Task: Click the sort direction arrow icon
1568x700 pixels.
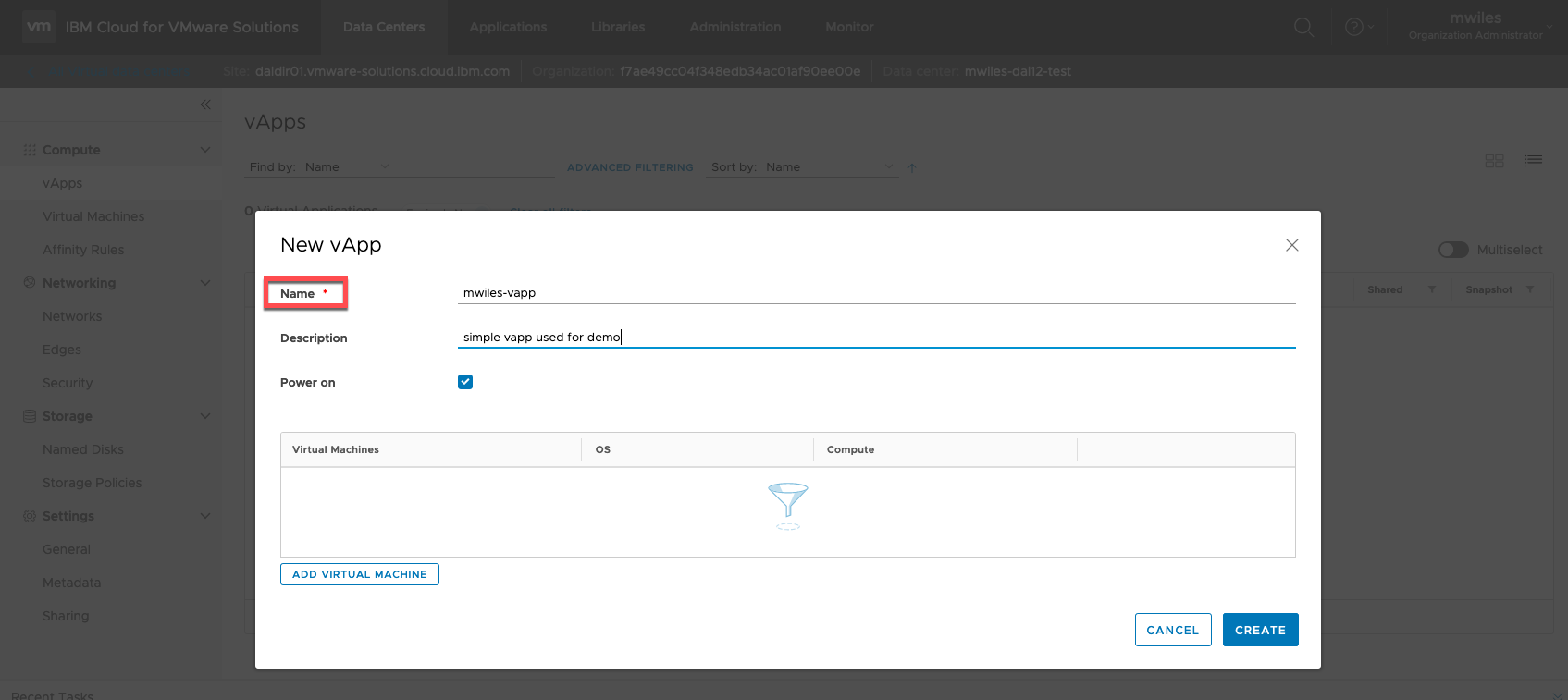Action: tap(912, 167)
